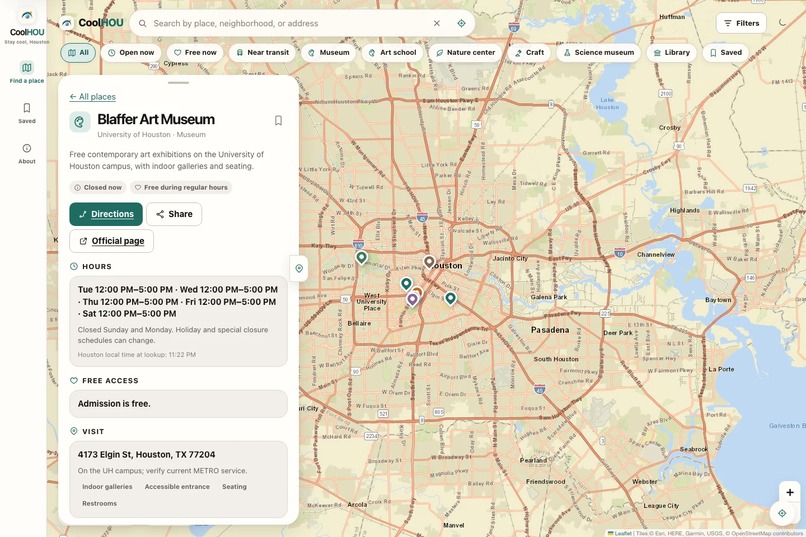Click the Seating amenity tag
806x537 pixels.
click(234, 487)
